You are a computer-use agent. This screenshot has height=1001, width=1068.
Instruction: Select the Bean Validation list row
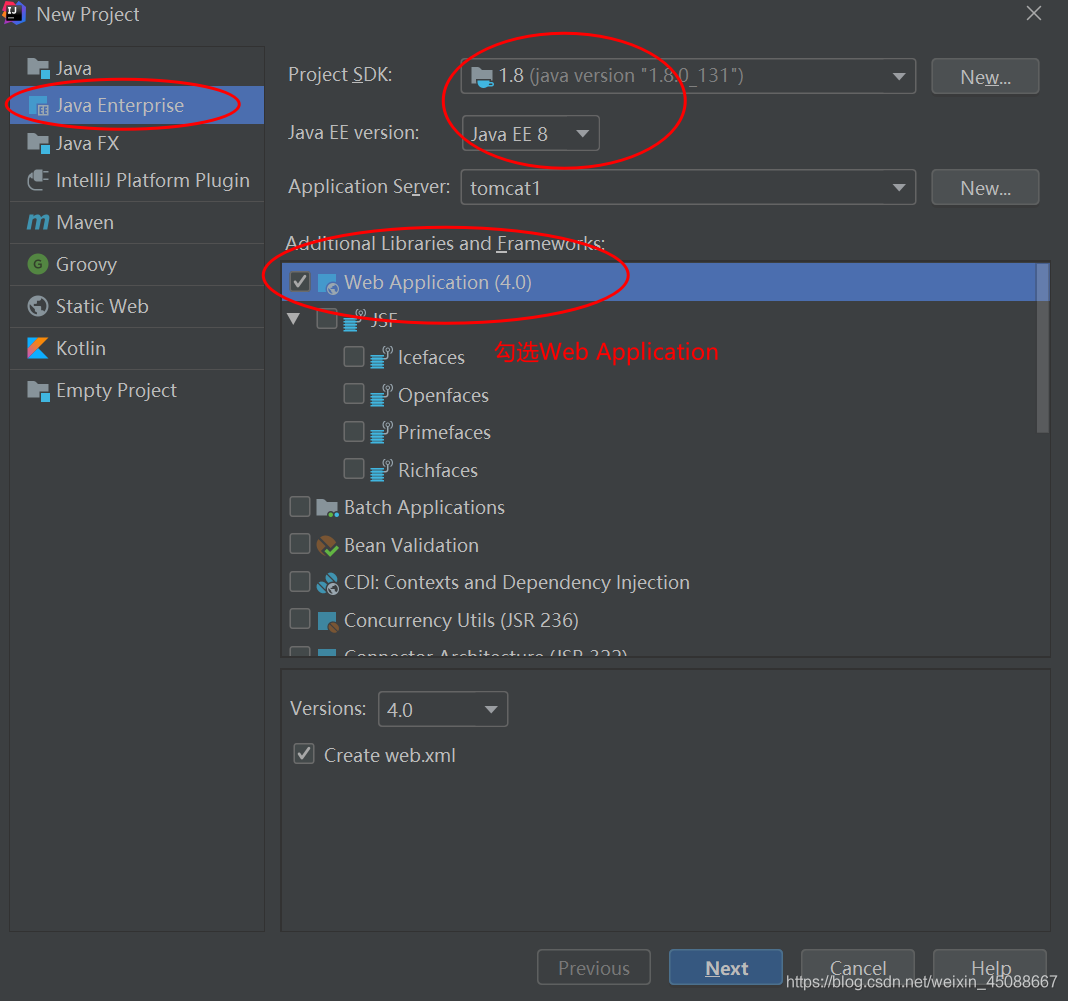[x=659, y=545]
